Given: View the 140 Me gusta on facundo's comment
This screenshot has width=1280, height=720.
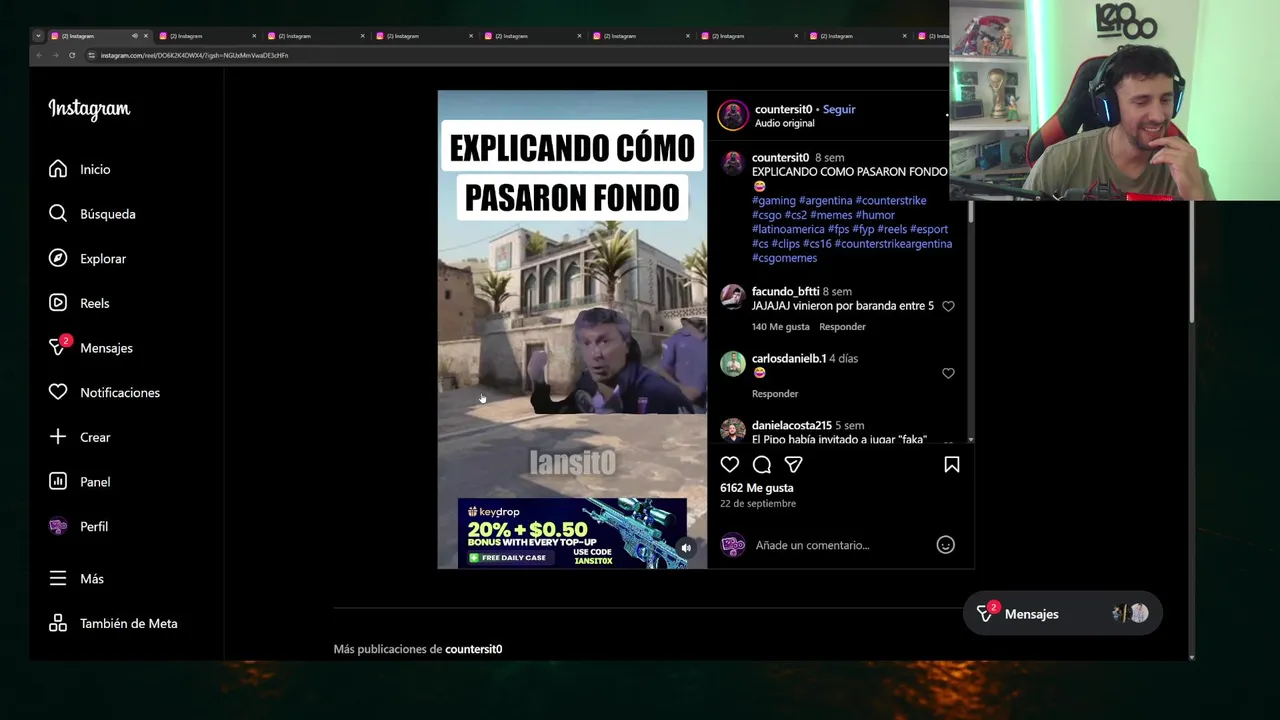Looking at the screenshot, I should click(781, 327).
